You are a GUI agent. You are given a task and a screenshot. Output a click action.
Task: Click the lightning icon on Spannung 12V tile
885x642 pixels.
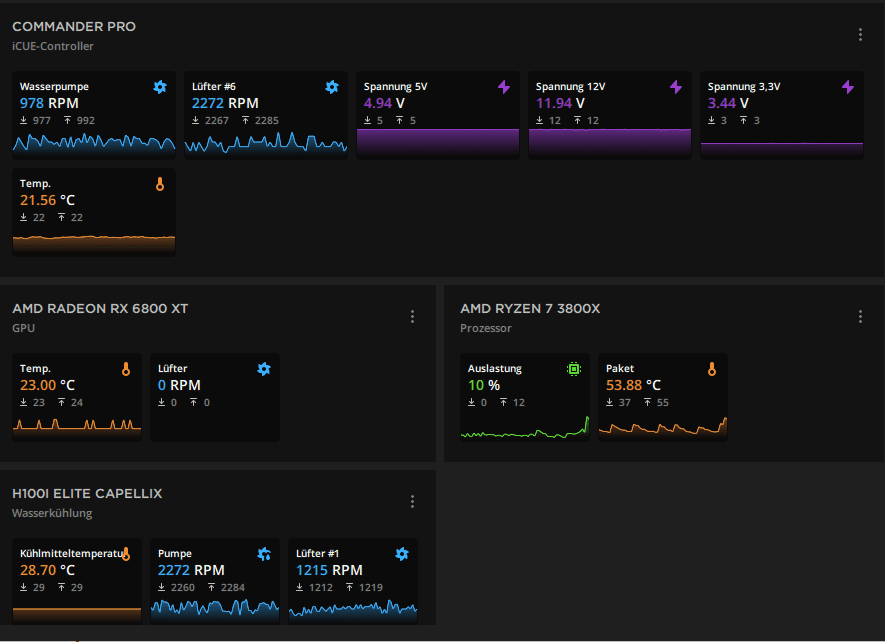tap(676, 87)
